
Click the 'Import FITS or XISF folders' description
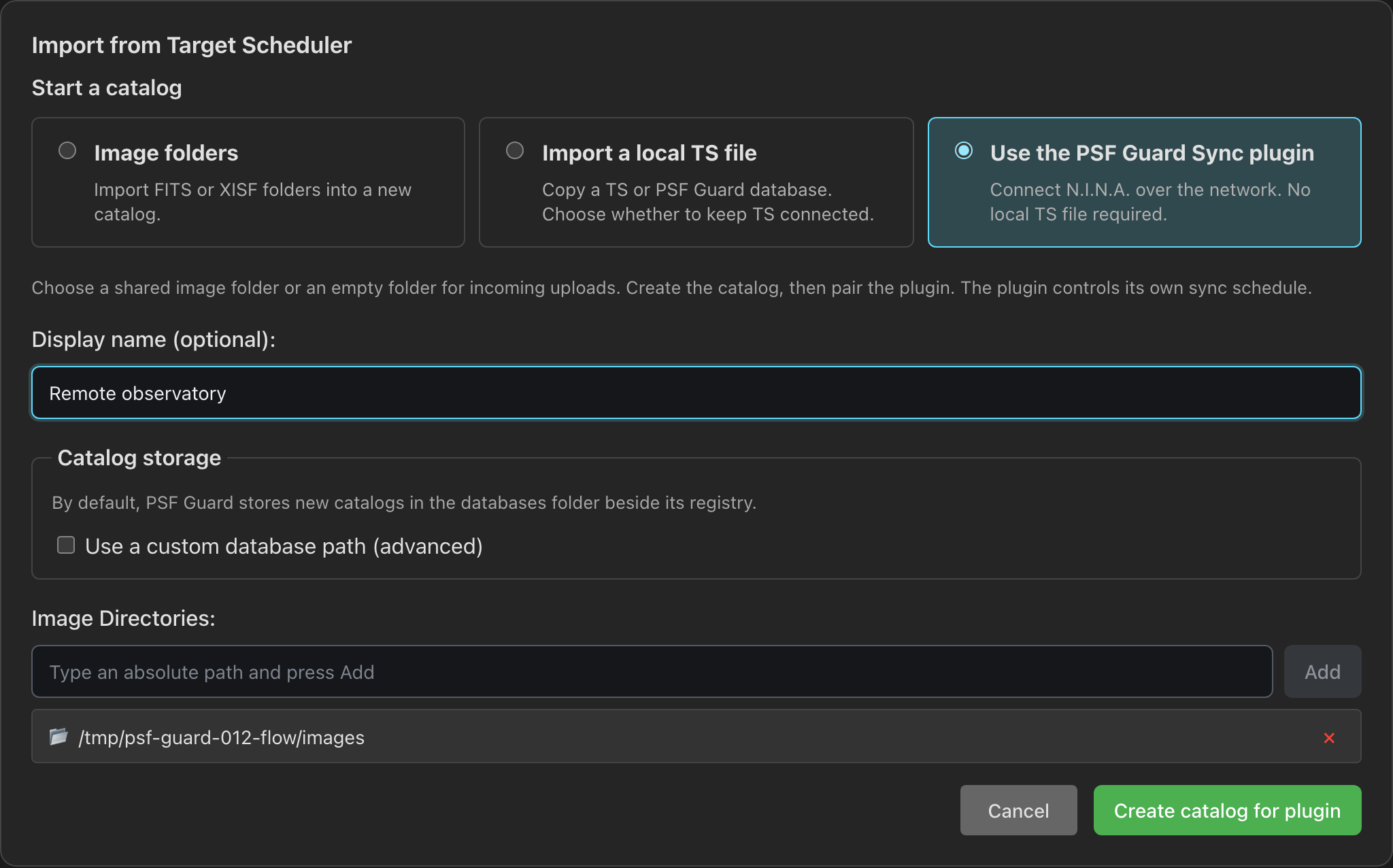click(253, 202)
